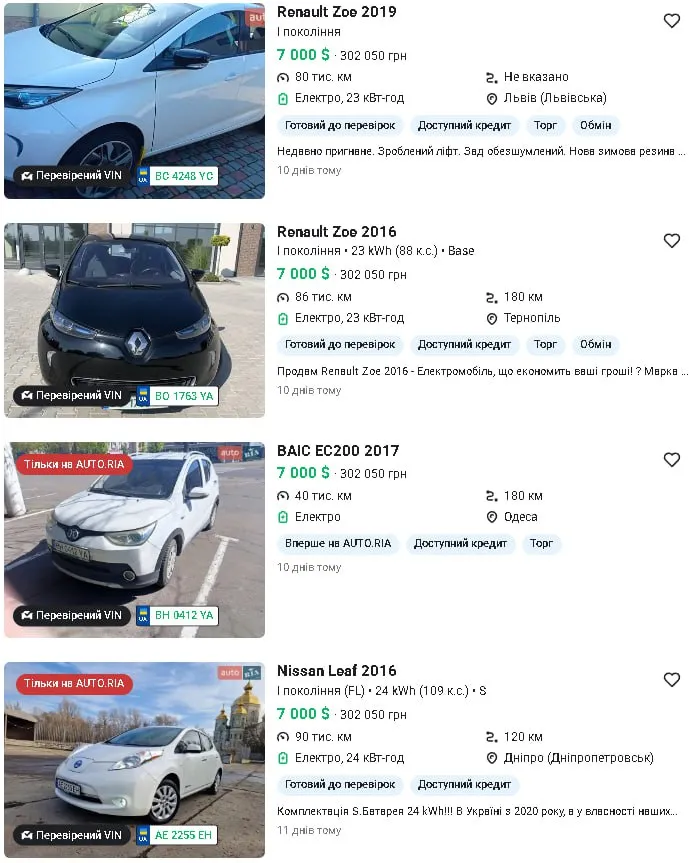This screenshot has width=689, height=863.
Task: Open the BAIC EC200 2017 listing
Action: point(337,451)
